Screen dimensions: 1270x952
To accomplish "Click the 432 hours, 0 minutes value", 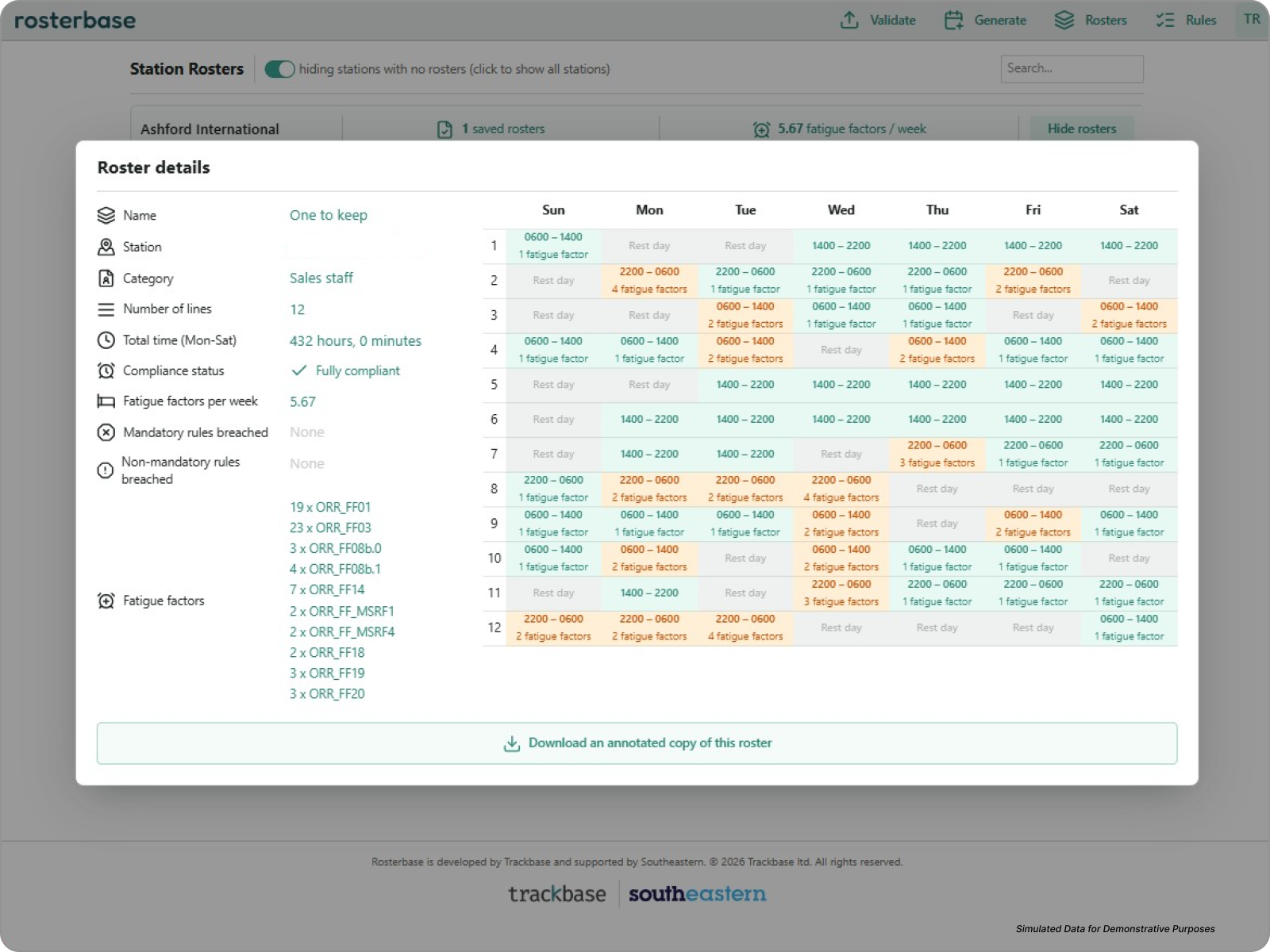I will pos(356,341).
